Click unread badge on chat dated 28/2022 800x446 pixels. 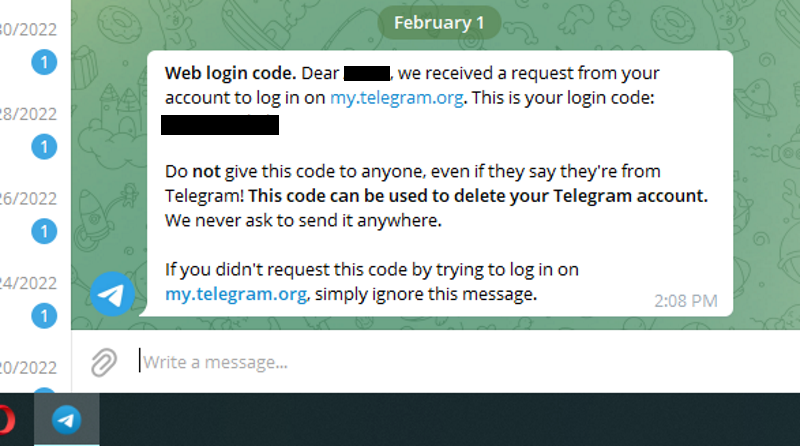coord(43,148)
